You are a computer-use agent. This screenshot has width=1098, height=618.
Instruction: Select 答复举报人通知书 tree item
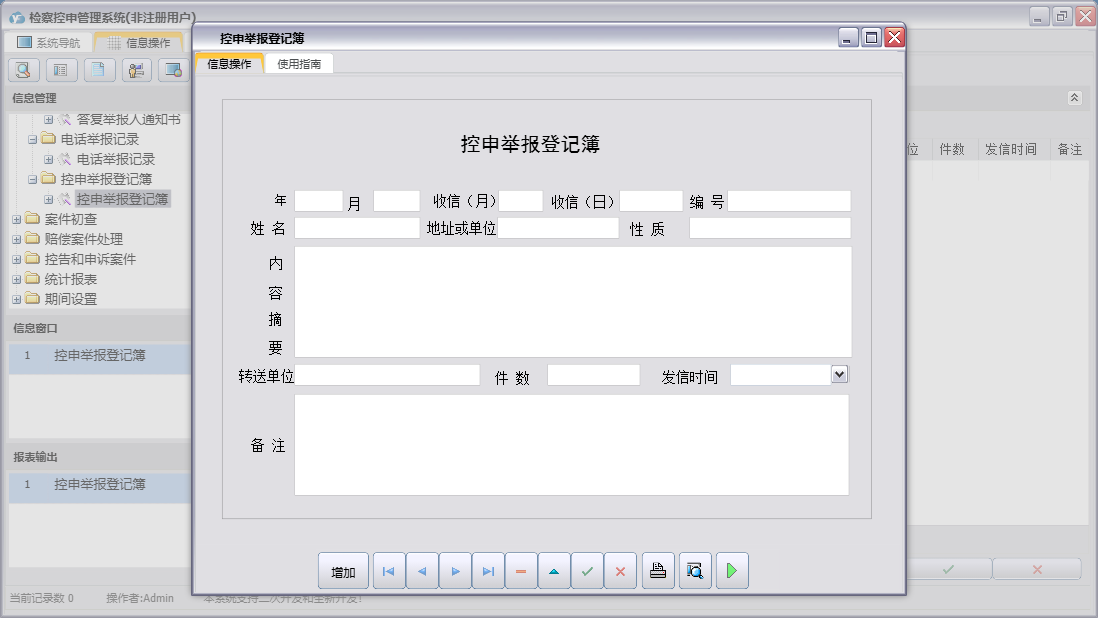(128, 120)
